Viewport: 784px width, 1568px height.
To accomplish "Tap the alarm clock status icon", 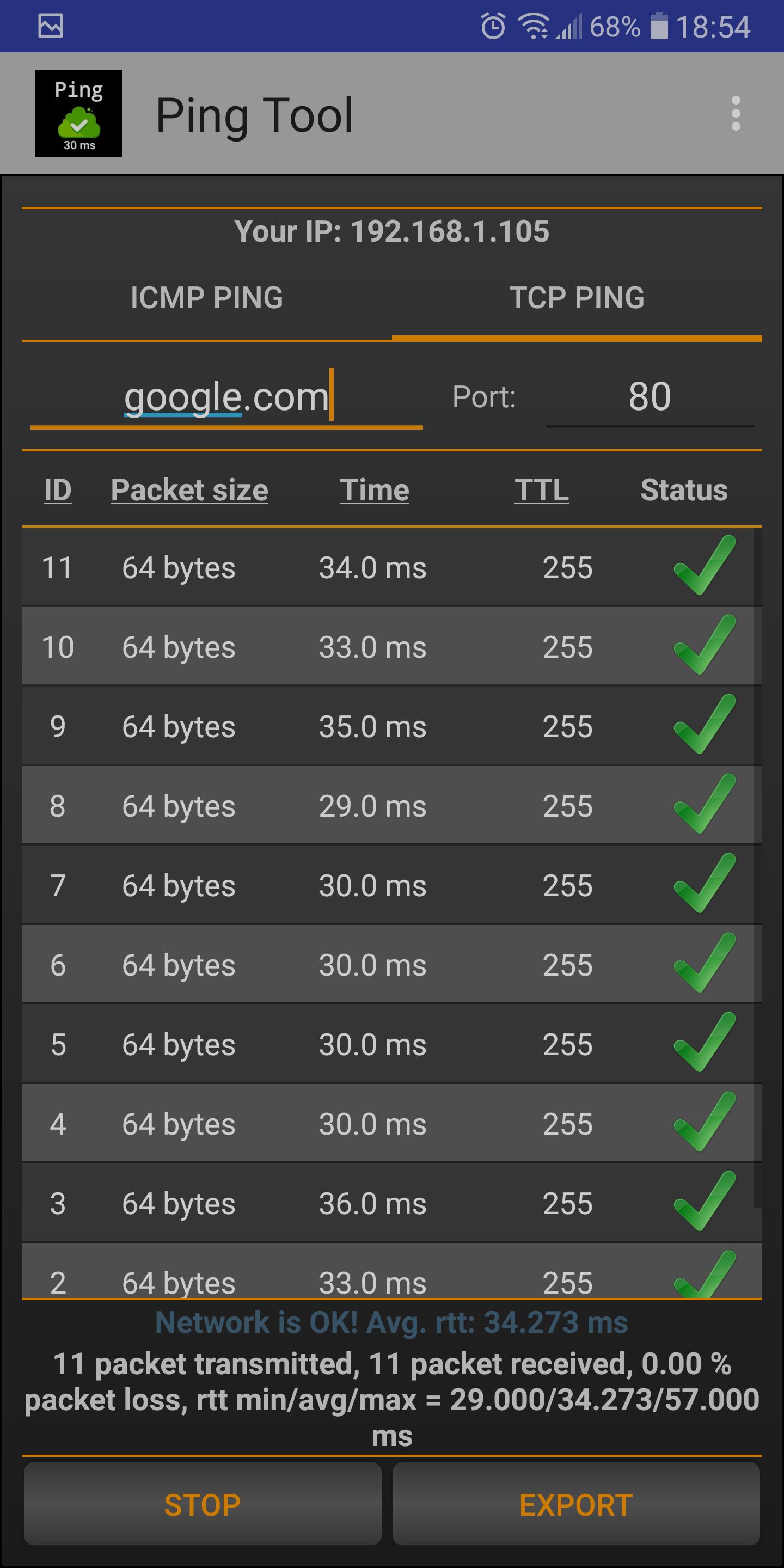I will pyautogui.click(x=492, y=26).
